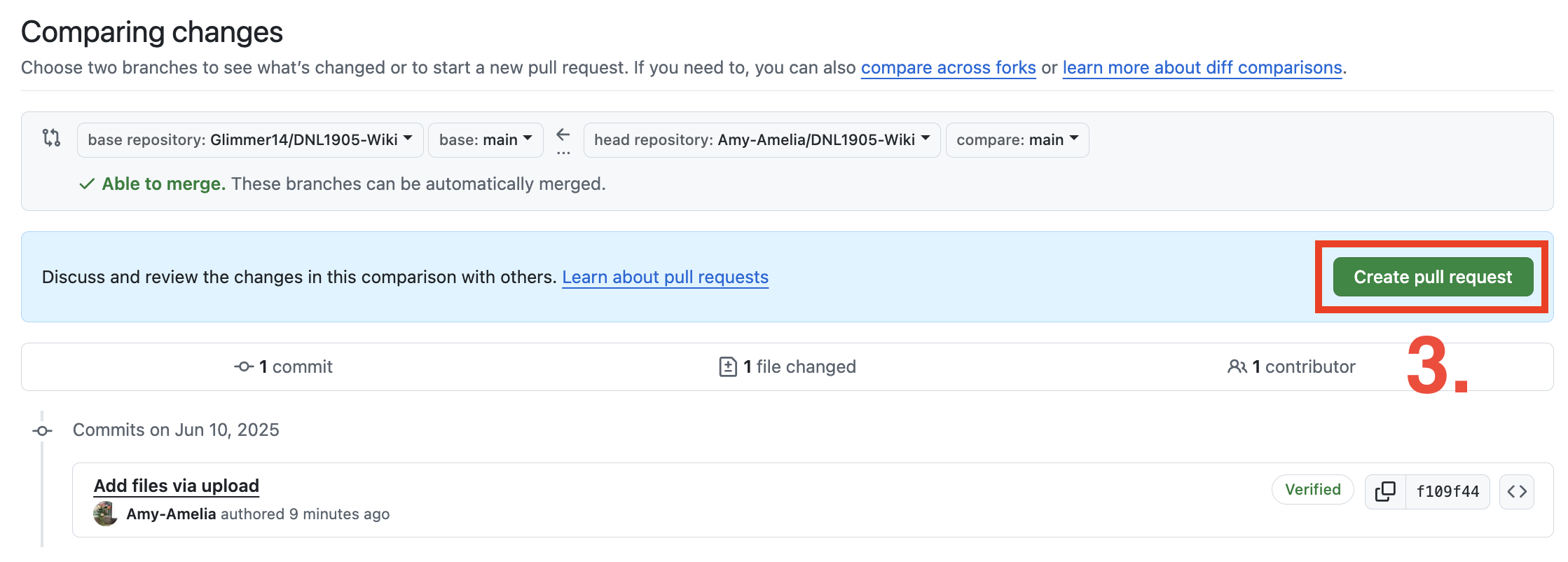Click the Verified signature badge
1568x562 pixels.
click(1312, 490)
